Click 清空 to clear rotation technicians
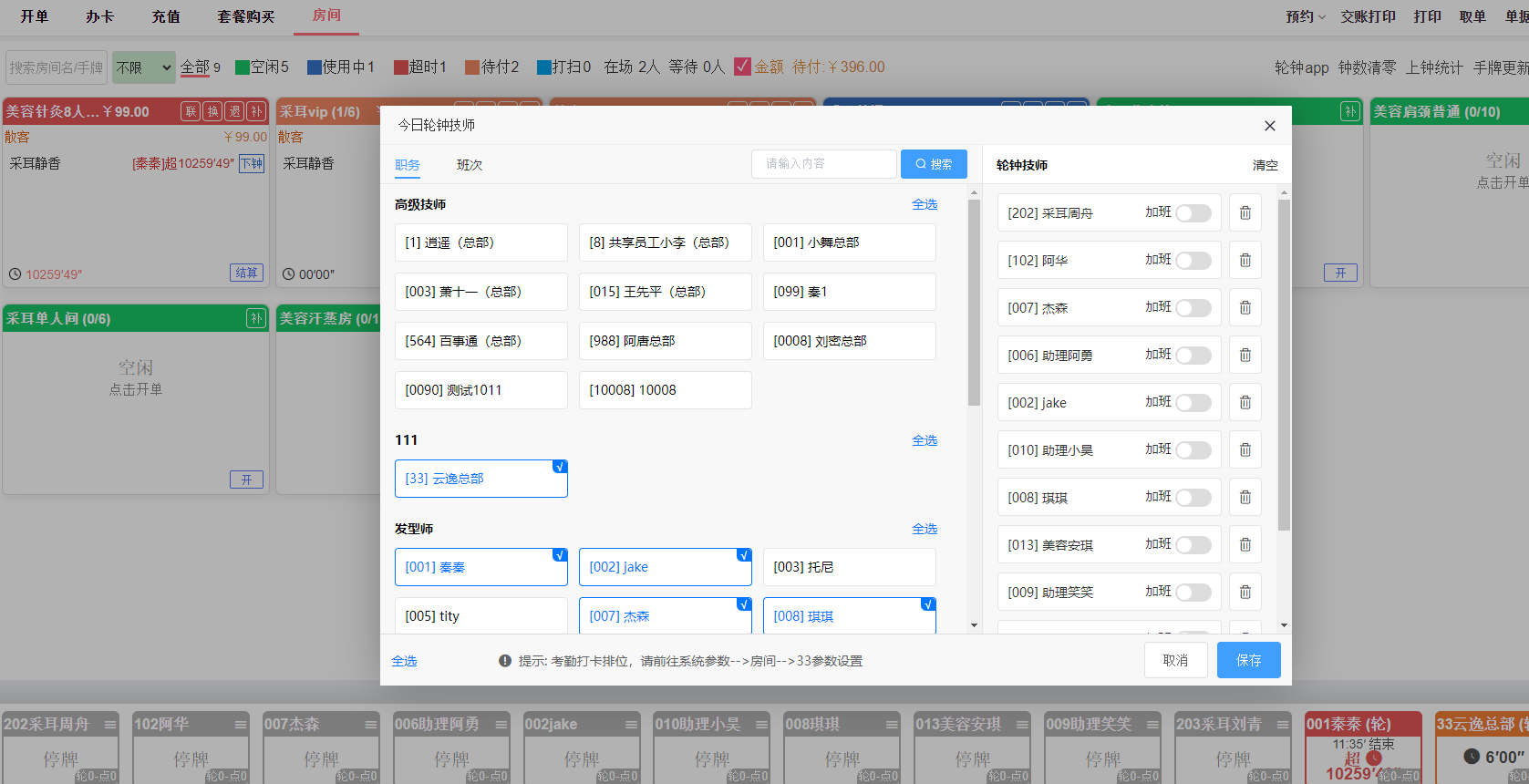This screenshot has height=784, width=1529. pyautogui.click(x=1265, y=165)
